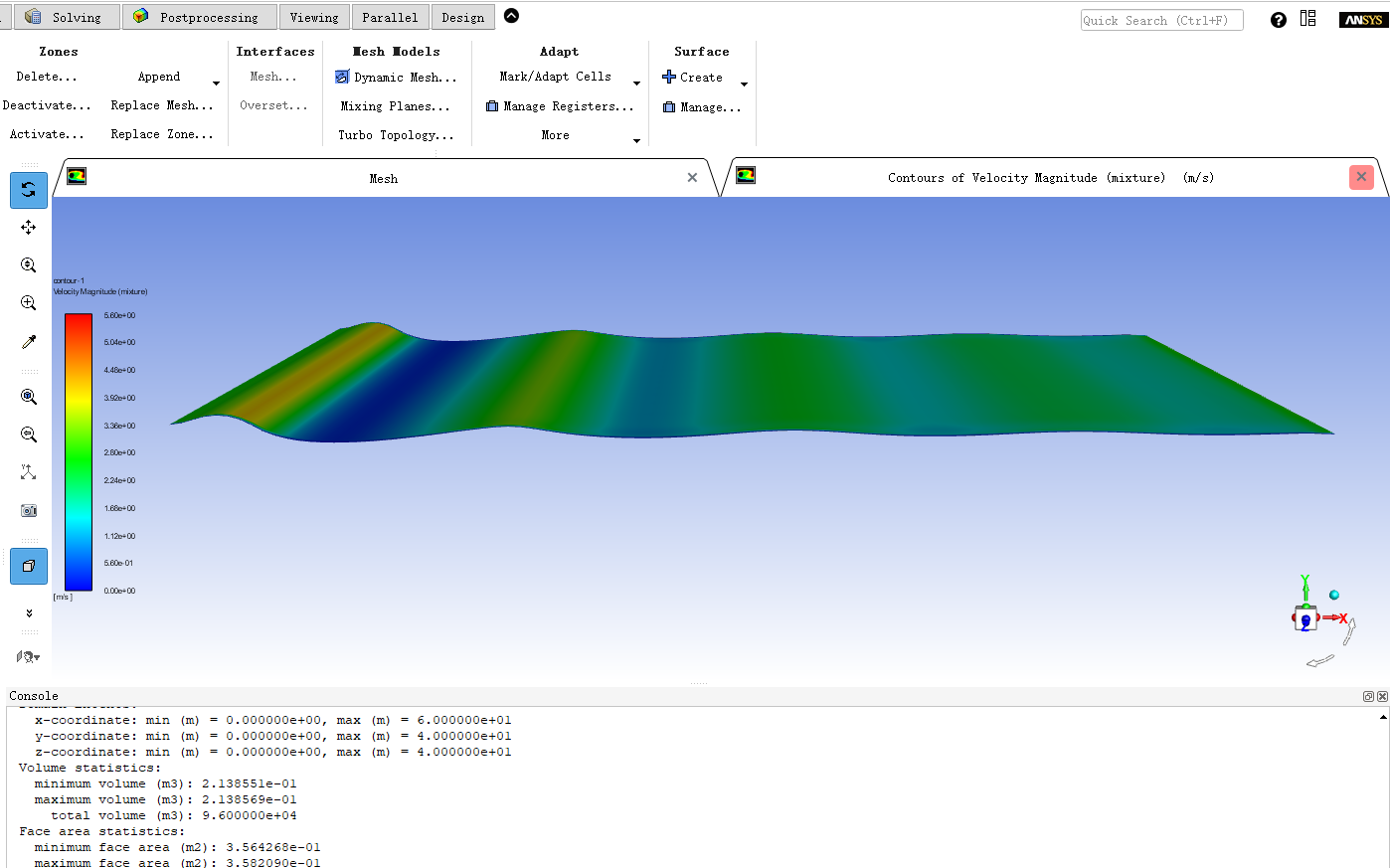
Task: Open the Surface Create dropdown arrow
Action: (x=744, y=84)
